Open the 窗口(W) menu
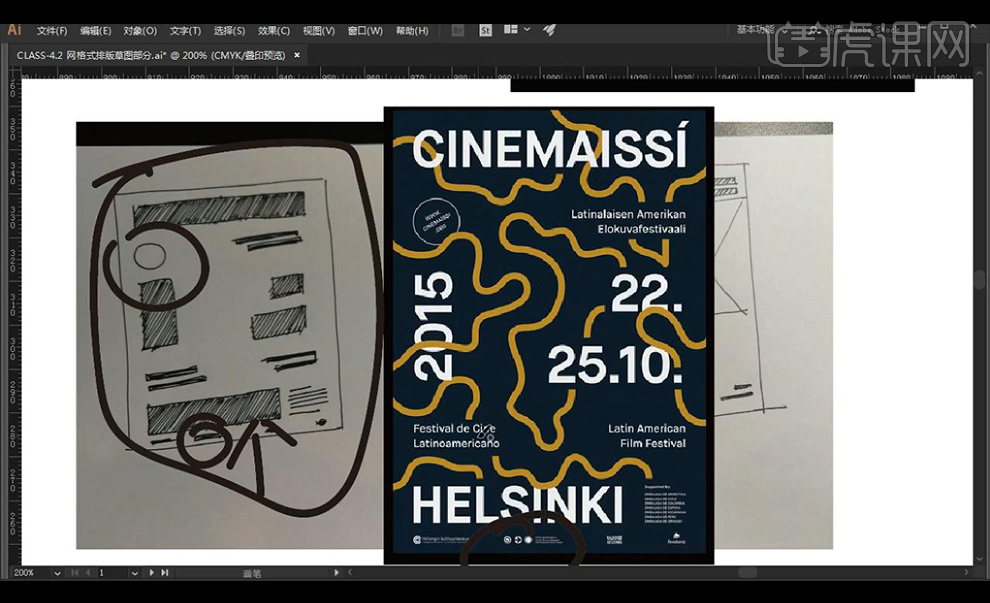This screenshot has height=603, width=990. (365, 31)
